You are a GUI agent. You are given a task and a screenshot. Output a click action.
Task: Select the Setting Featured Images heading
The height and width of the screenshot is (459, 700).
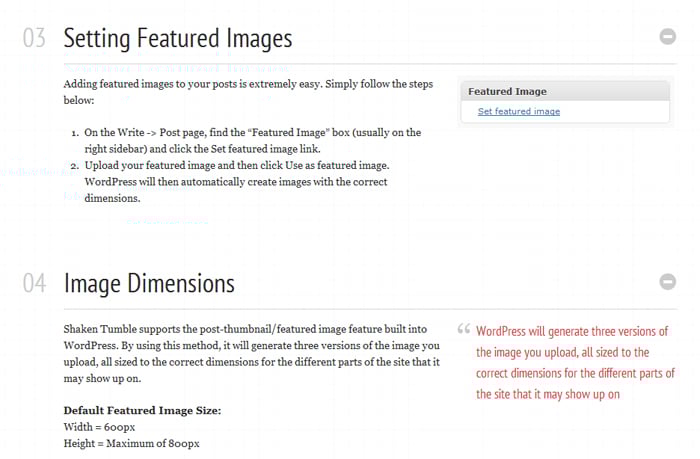[x=177, y=39]
